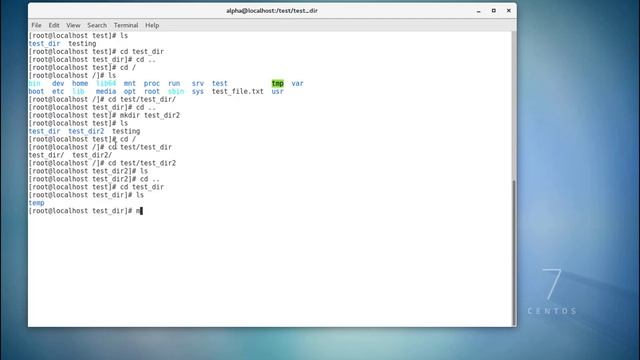Click 'var' in the root listing
Screen dimensions: 640x360
pyautogui.click(x=298, y=83)
